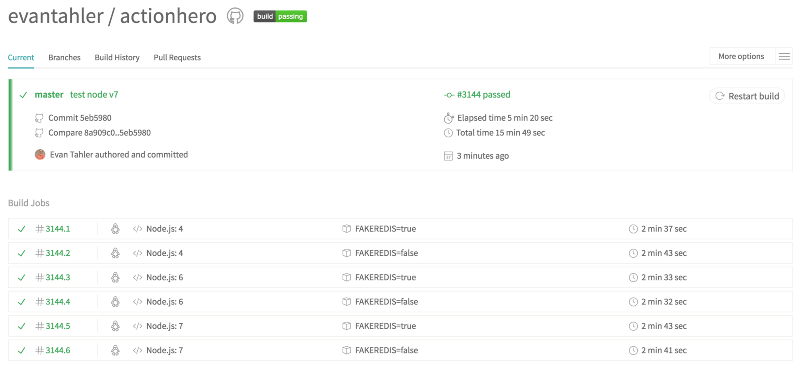Click the environment icon beside FAKEREDIS=true in job 3144.1
Viewport: 800px width, 370px height.
pyautogui.click(x=346, y=229)
